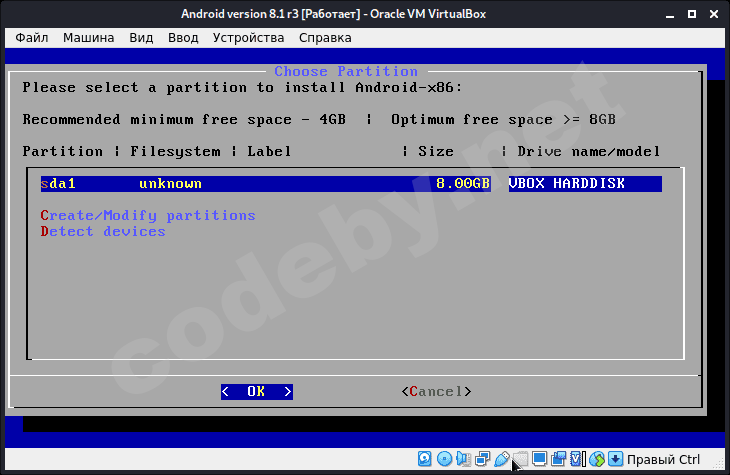Open the Устройства menu
This screenshot has height=475, width=730.
coord(248,37)
